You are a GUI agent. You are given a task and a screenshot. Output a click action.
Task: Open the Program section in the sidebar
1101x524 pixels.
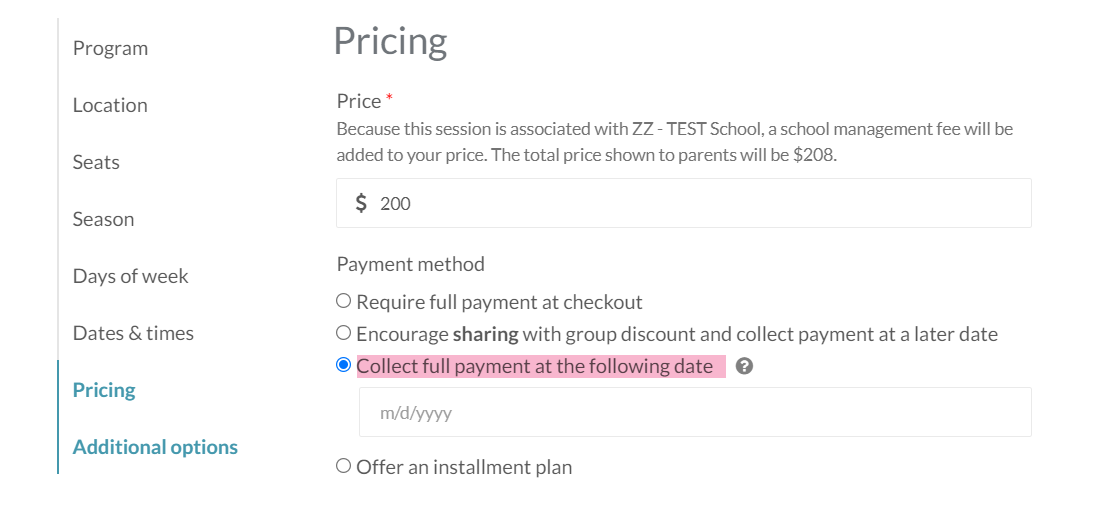(110, 48)
